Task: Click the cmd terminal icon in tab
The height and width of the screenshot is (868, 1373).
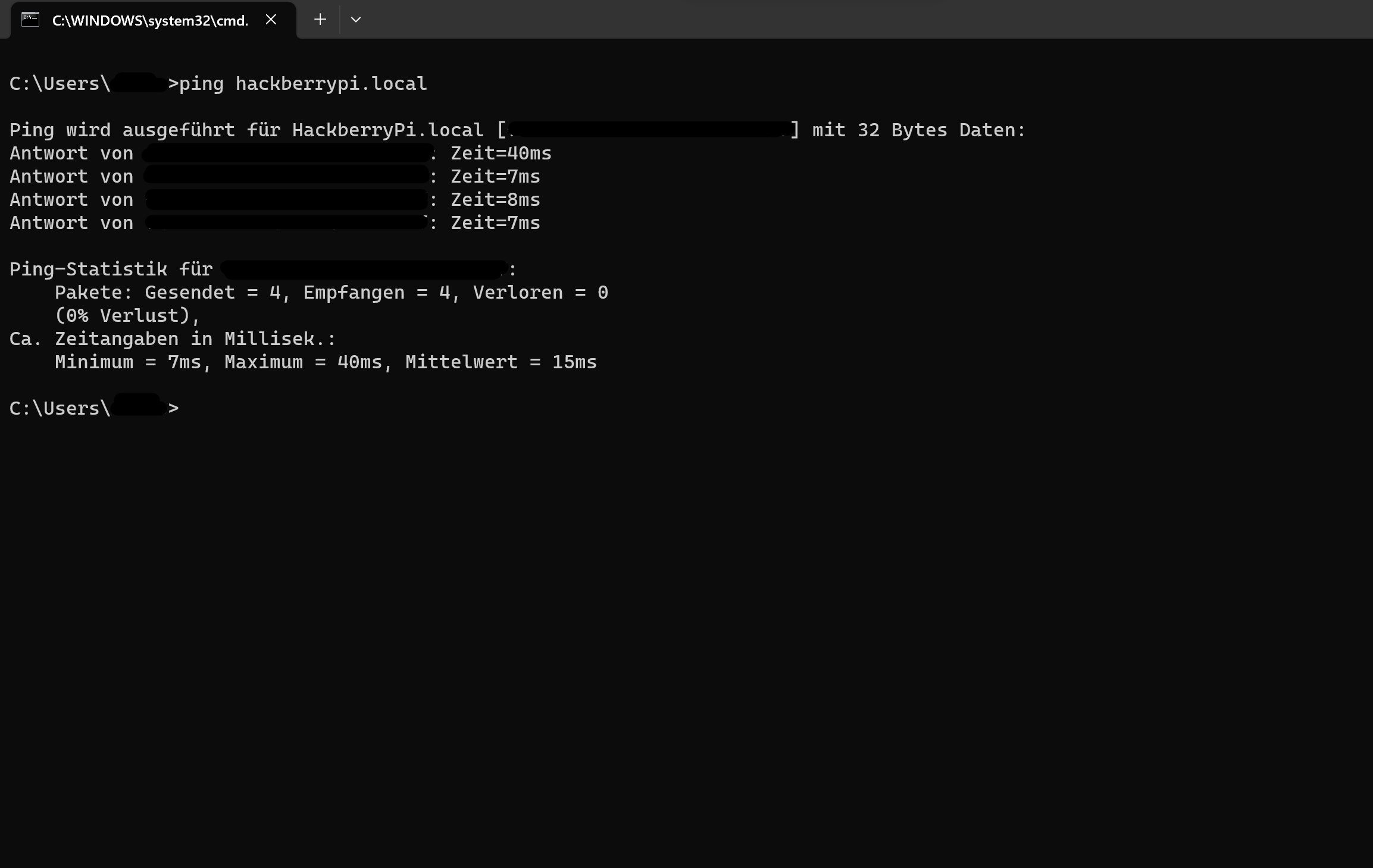Action: pos(30,20)
